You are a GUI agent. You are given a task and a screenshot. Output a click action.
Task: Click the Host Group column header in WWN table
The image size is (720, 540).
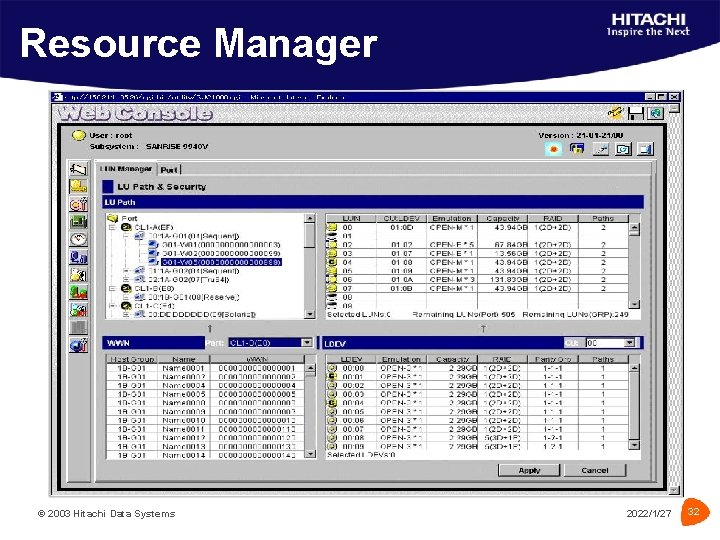tap(132, 359)
